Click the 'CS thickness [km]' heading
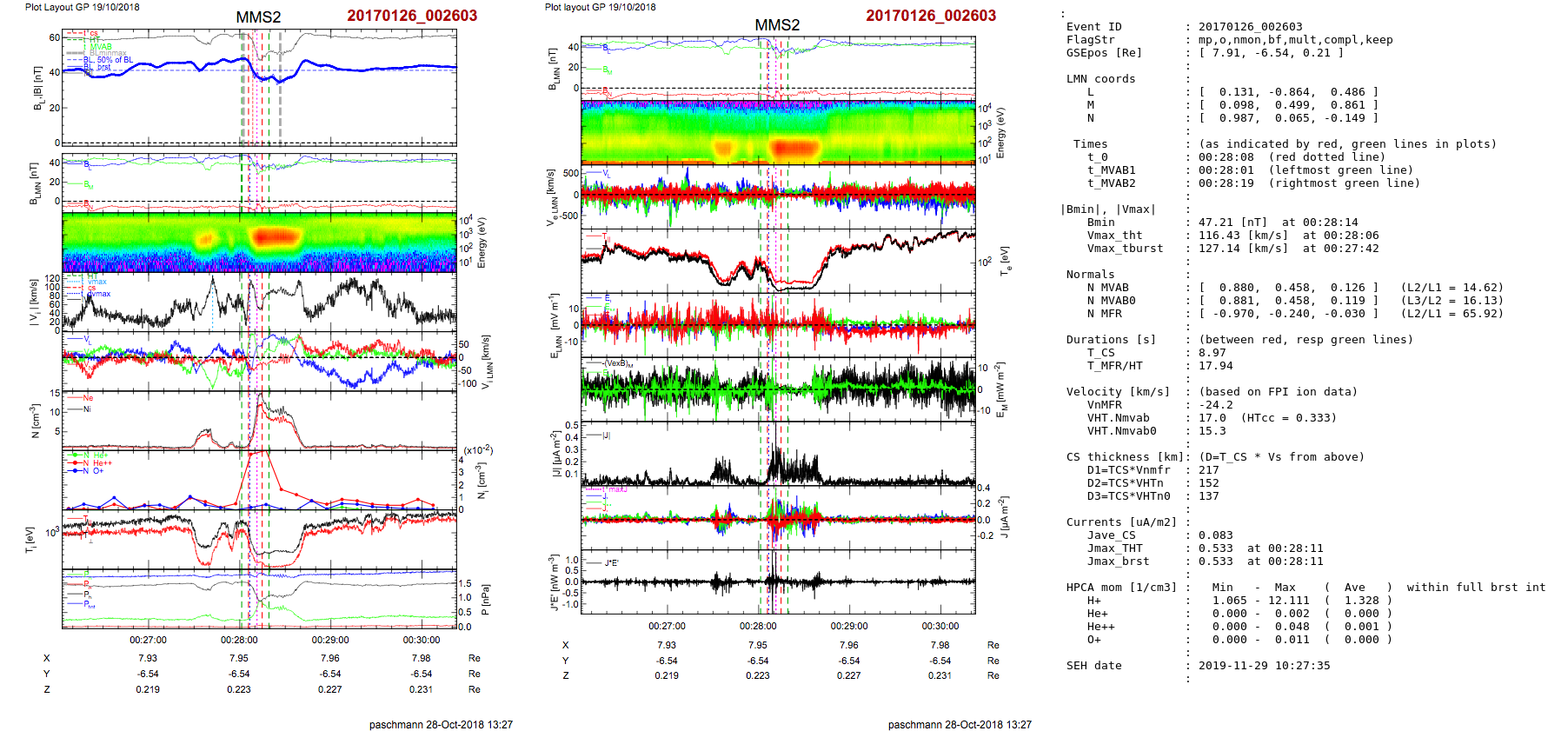The width and height of the screenshot is (1568, 731). (1125, 457)
